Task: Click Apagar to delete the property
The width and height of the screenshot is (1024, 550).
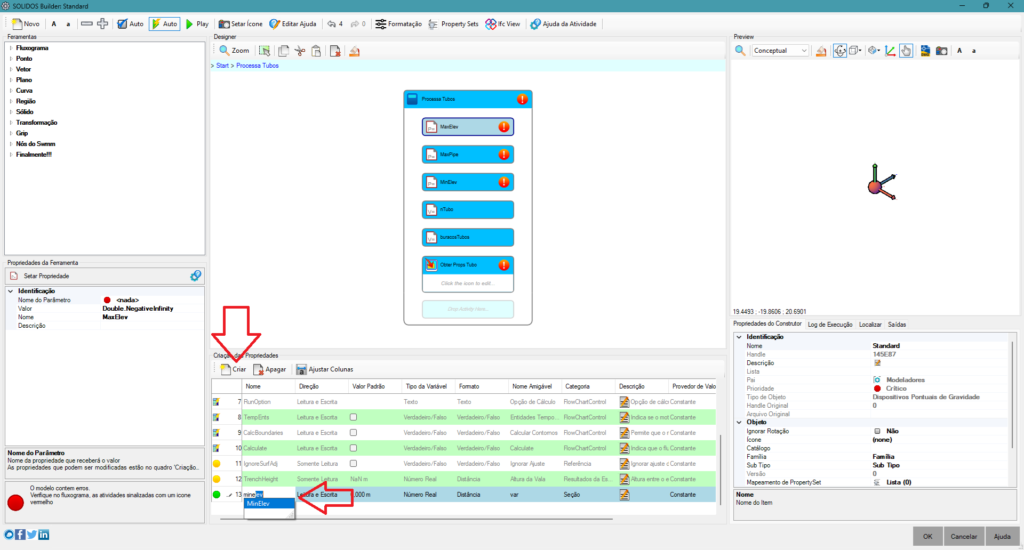Action: (269, 369)
